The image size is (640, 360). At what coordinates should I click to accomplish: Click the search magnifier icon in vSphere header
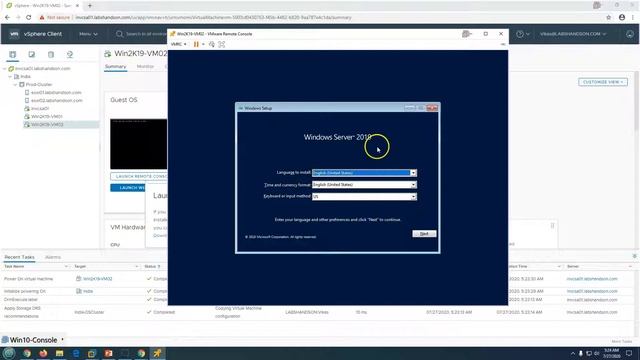(x=119, y=34)
